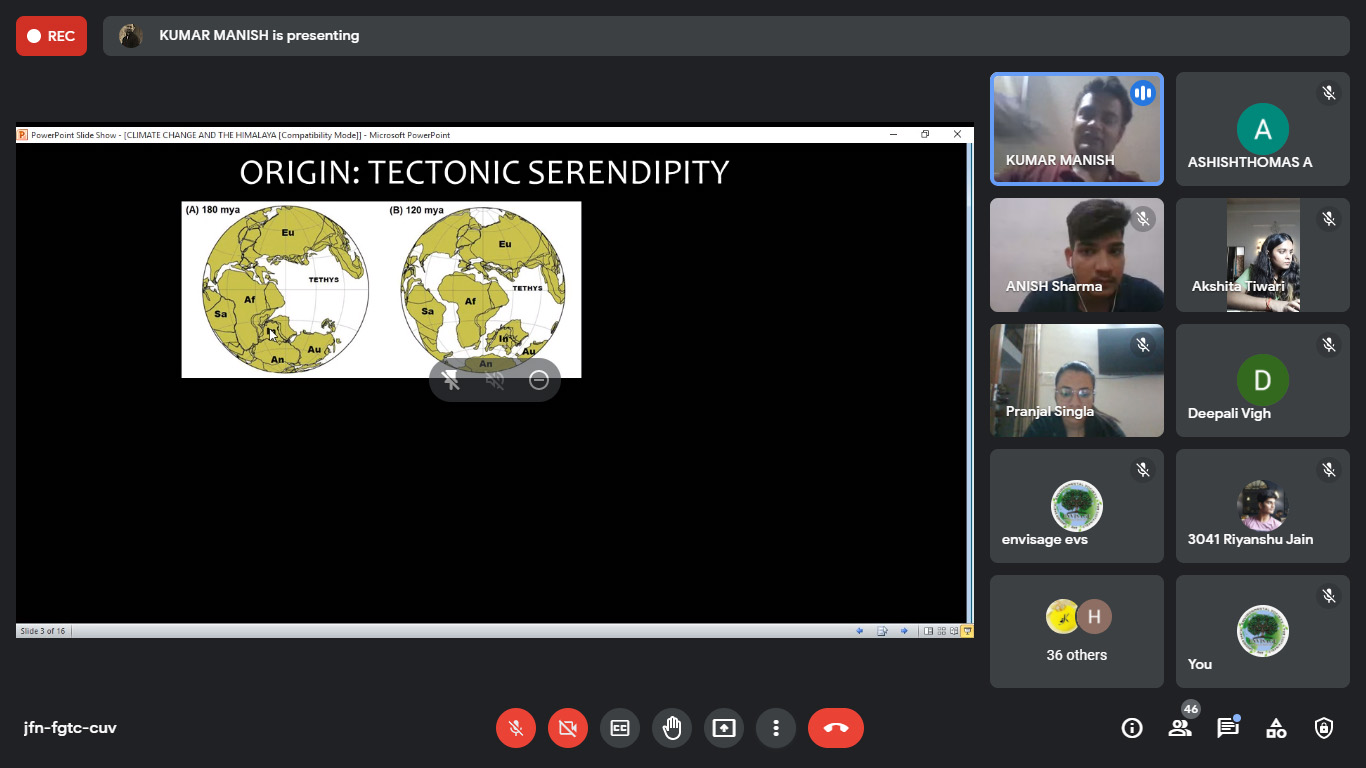Toggle the camera on/off button
Screen dimensions: 1366x768
(x=568, y=728)
